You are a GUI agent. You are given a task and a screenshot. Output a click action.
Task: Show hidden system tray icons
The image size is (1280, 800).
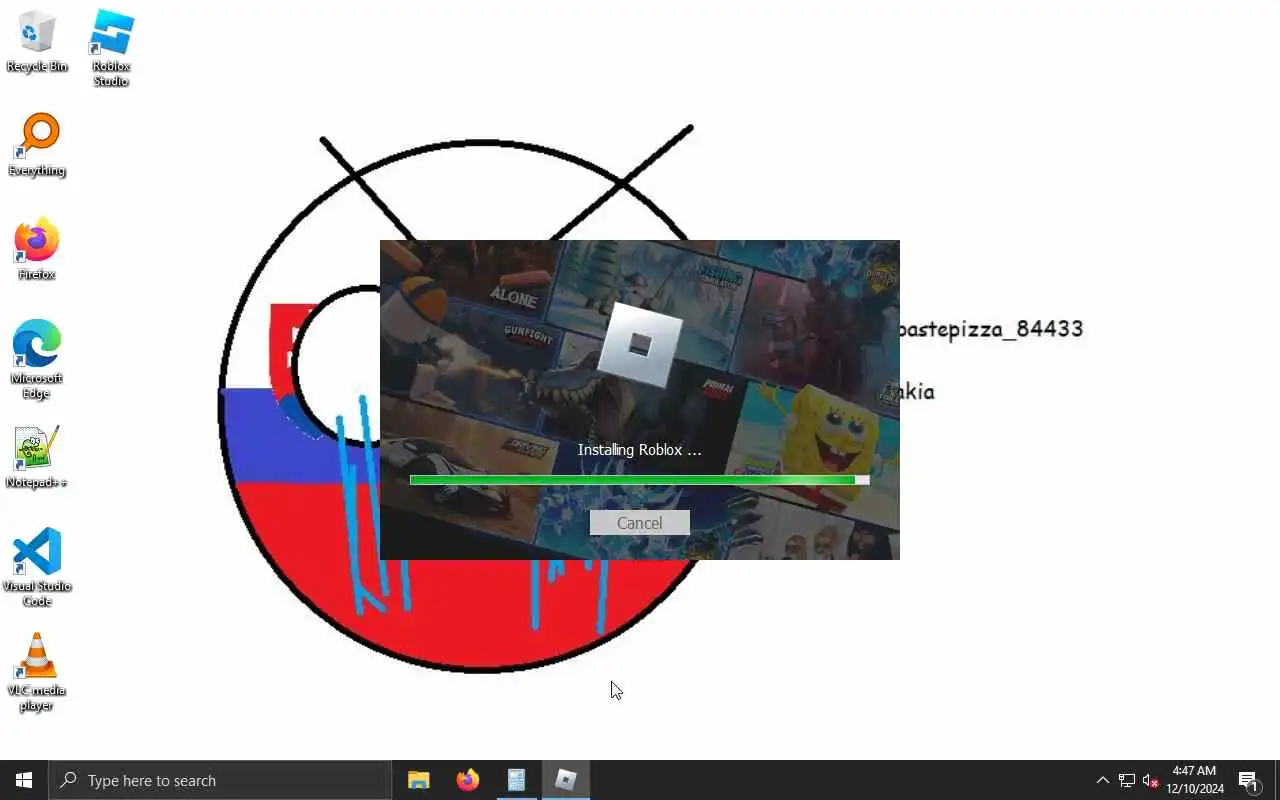[x=1102, y=780]
